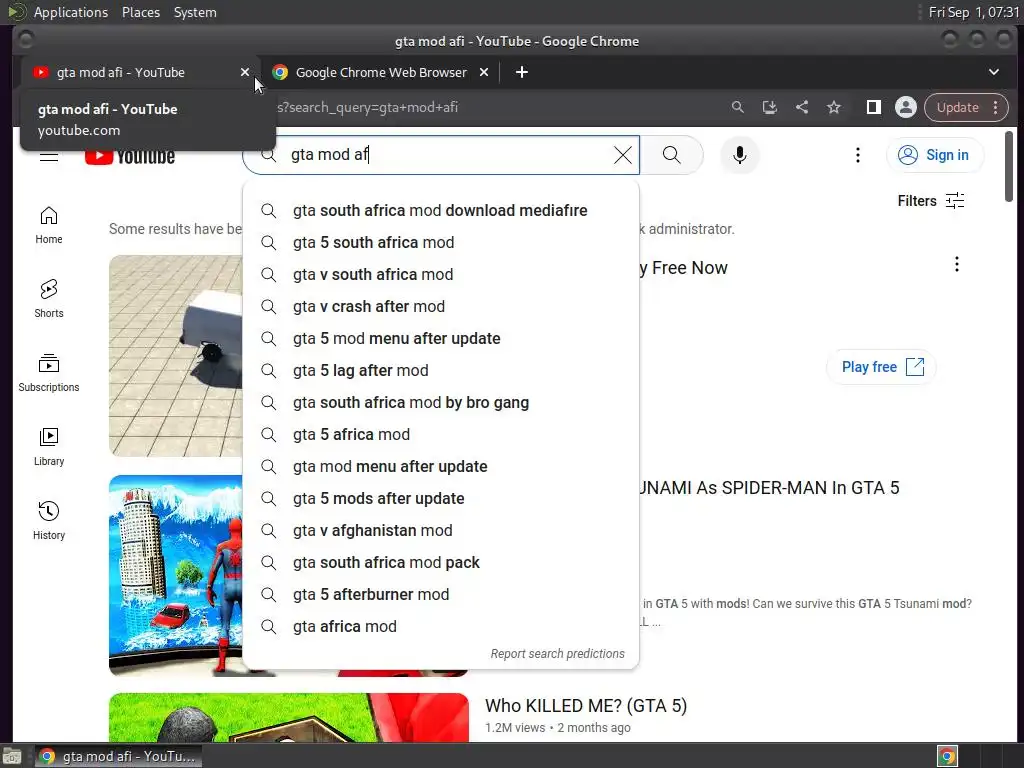This screenshot has height=768, width=1024.
Task: Click the taskbar gta mod afi window button
Action: (118, 756)
